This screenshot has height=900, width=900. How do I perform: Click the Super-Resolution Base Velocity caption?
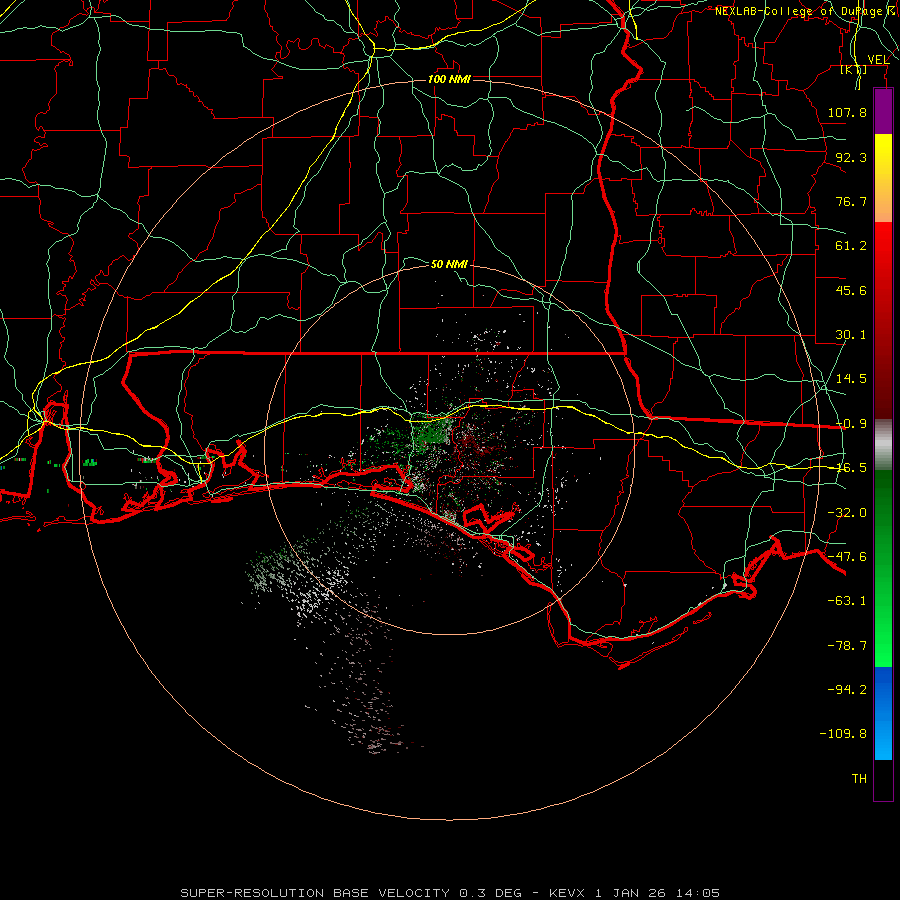click(x=449, y=893)
